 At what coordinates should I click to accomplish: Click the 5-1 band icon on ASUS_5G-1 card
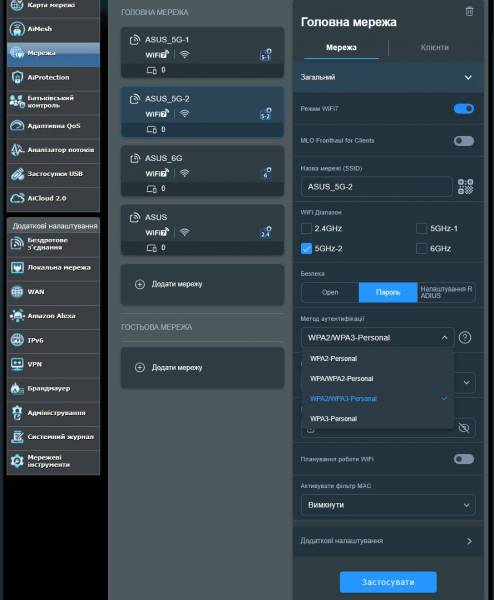[x=266, y=55]
